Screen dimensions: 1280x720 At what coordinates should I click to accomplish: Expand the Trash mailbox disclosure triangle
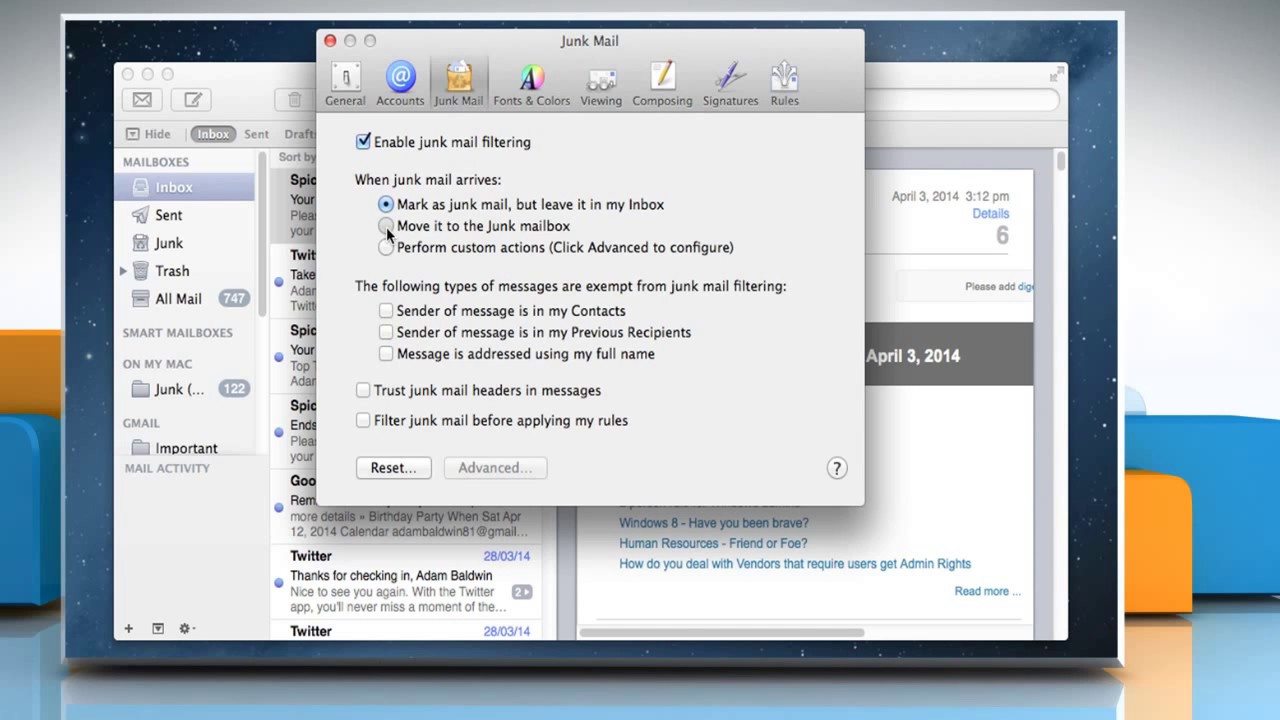(123, 271)
